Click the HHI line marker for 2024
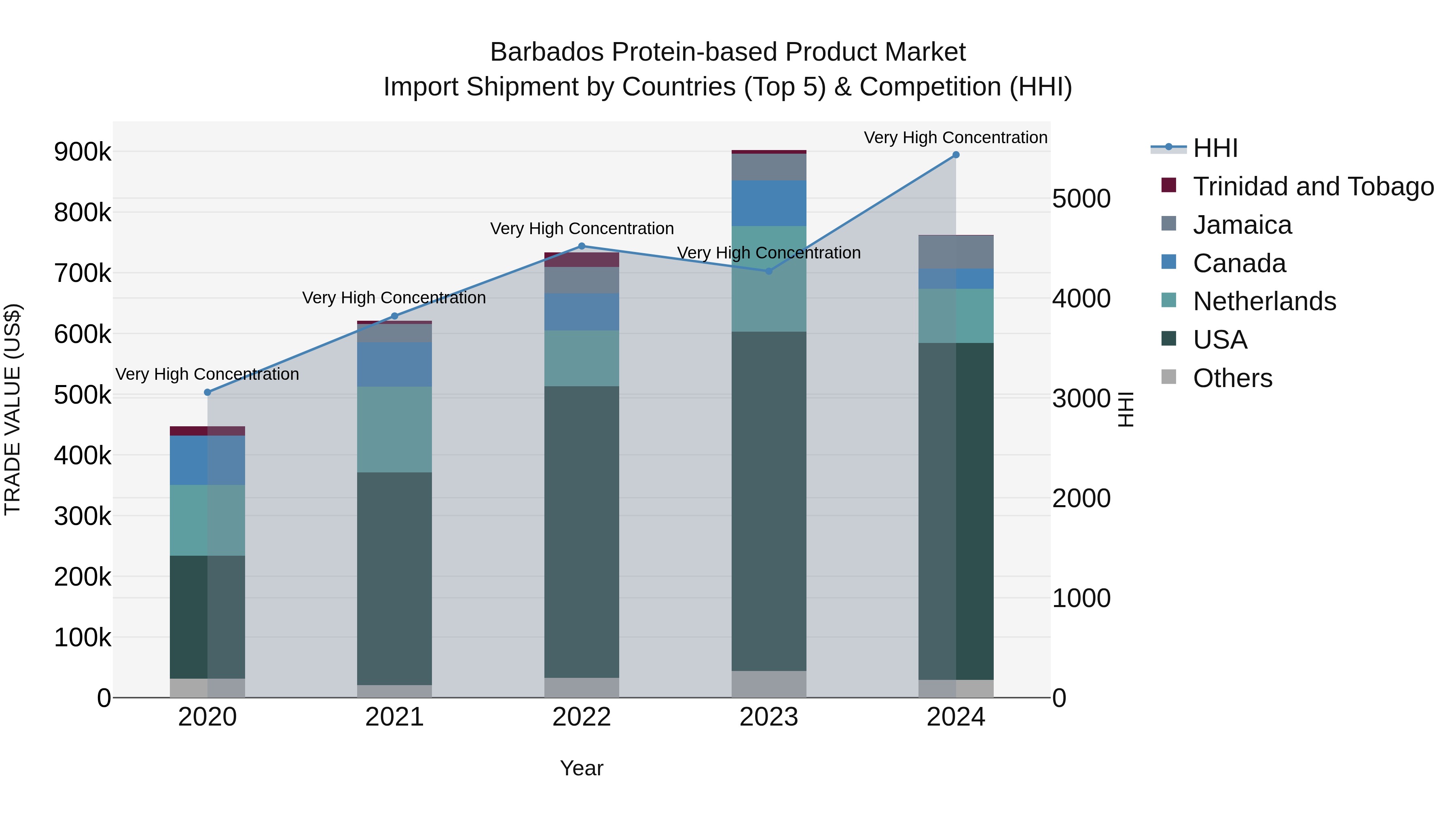The height and width of the screenshot is (819, 1456). [x=956, y=154]
